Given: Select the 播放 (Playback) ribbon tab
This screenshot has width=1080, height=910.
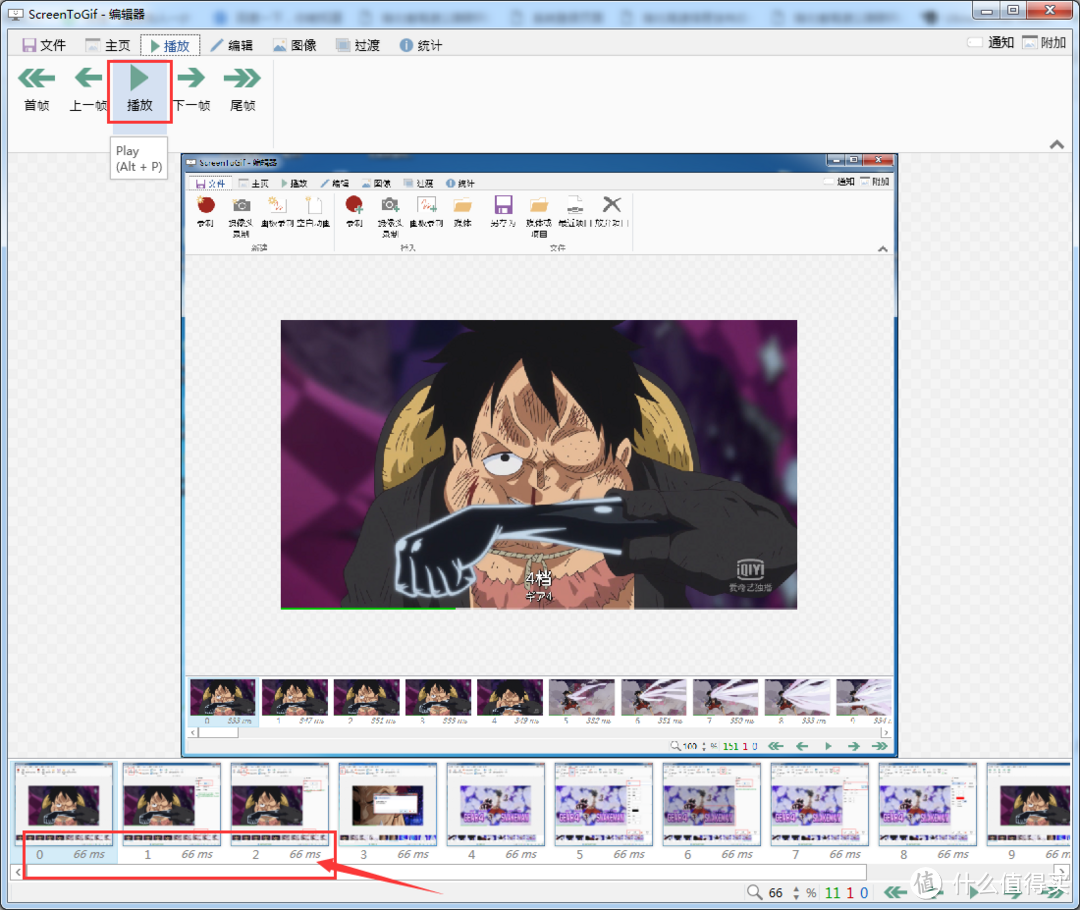Looking at the screenshot, I should click(x=170, y=45).
